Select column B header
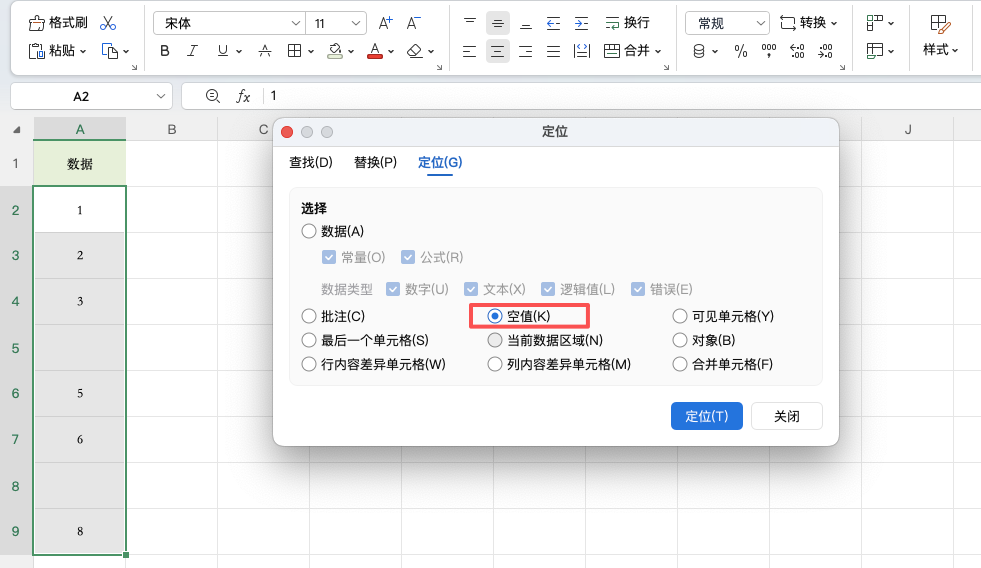 171,129
